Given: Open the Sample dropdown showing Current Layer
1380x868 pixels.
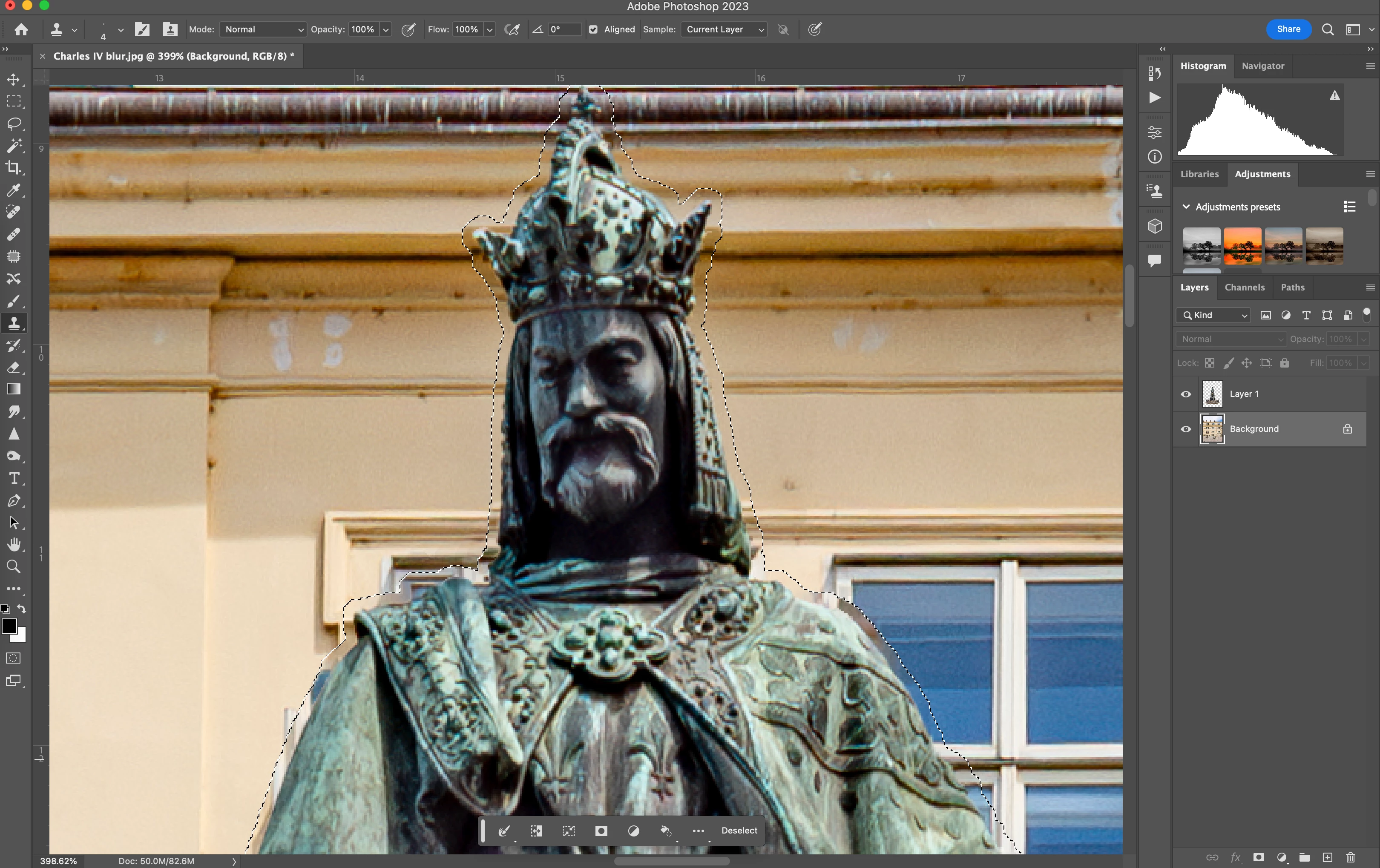Looking at the screenshot, I should [x=724, y=29].
